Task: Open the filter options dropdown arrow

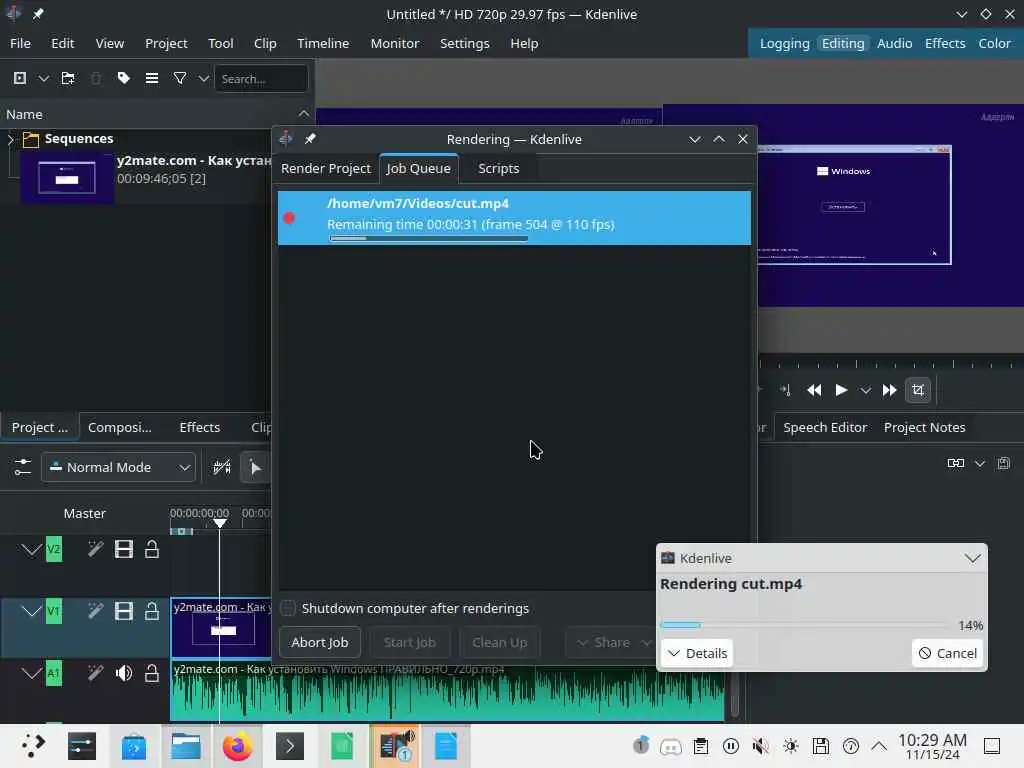Action: (203, 78)
